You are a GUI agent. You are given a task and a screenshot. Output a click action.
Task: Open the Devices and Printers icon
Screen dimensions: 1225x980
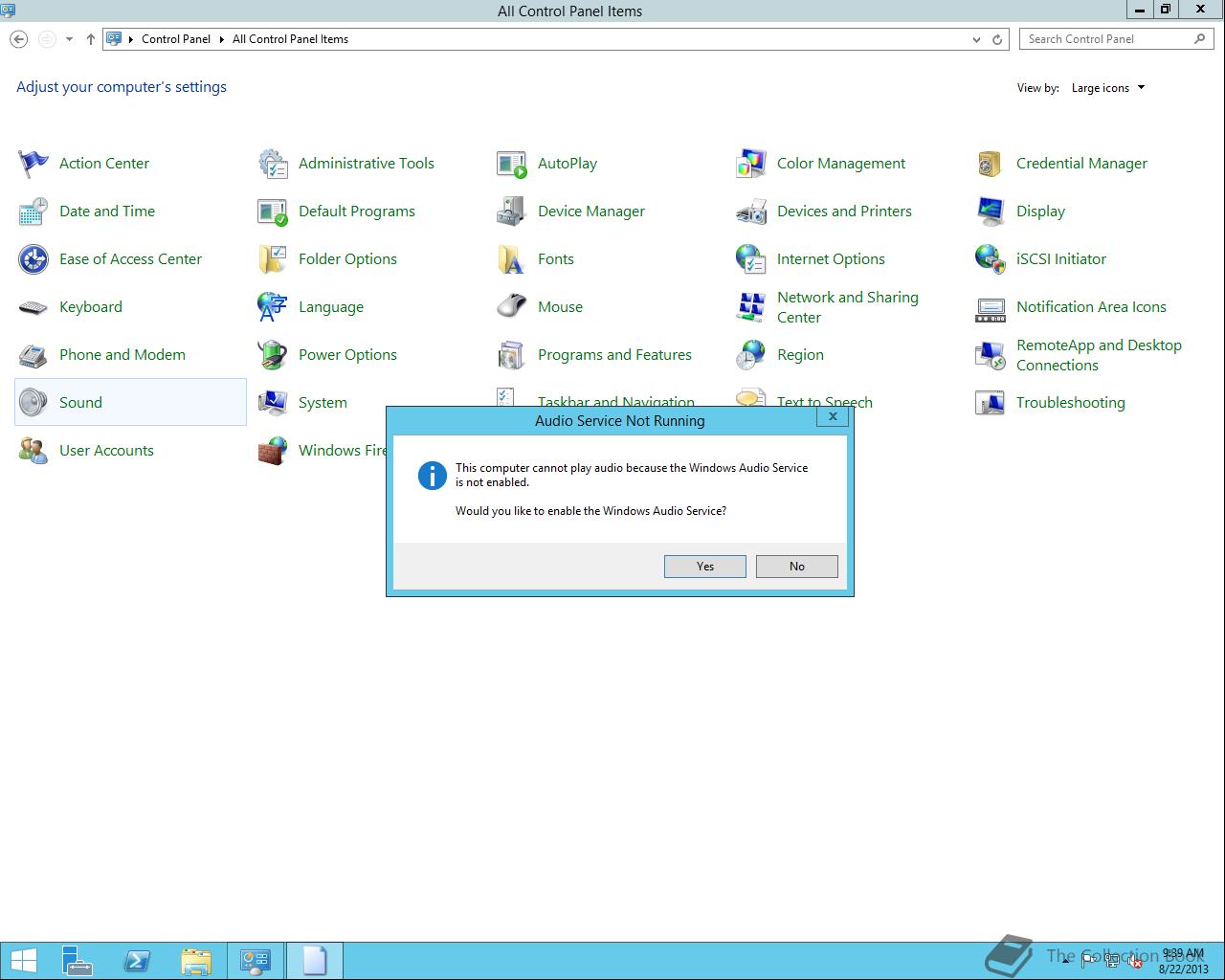(751, 212)
